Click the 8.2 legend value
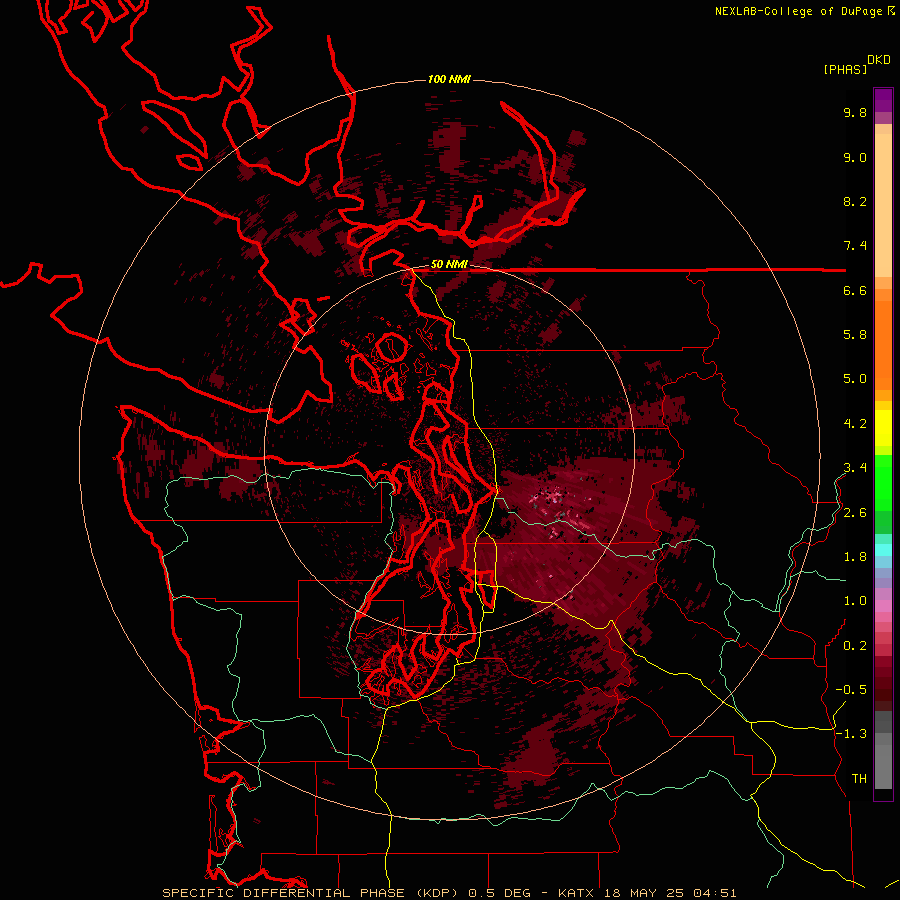 tap(855, 201)
